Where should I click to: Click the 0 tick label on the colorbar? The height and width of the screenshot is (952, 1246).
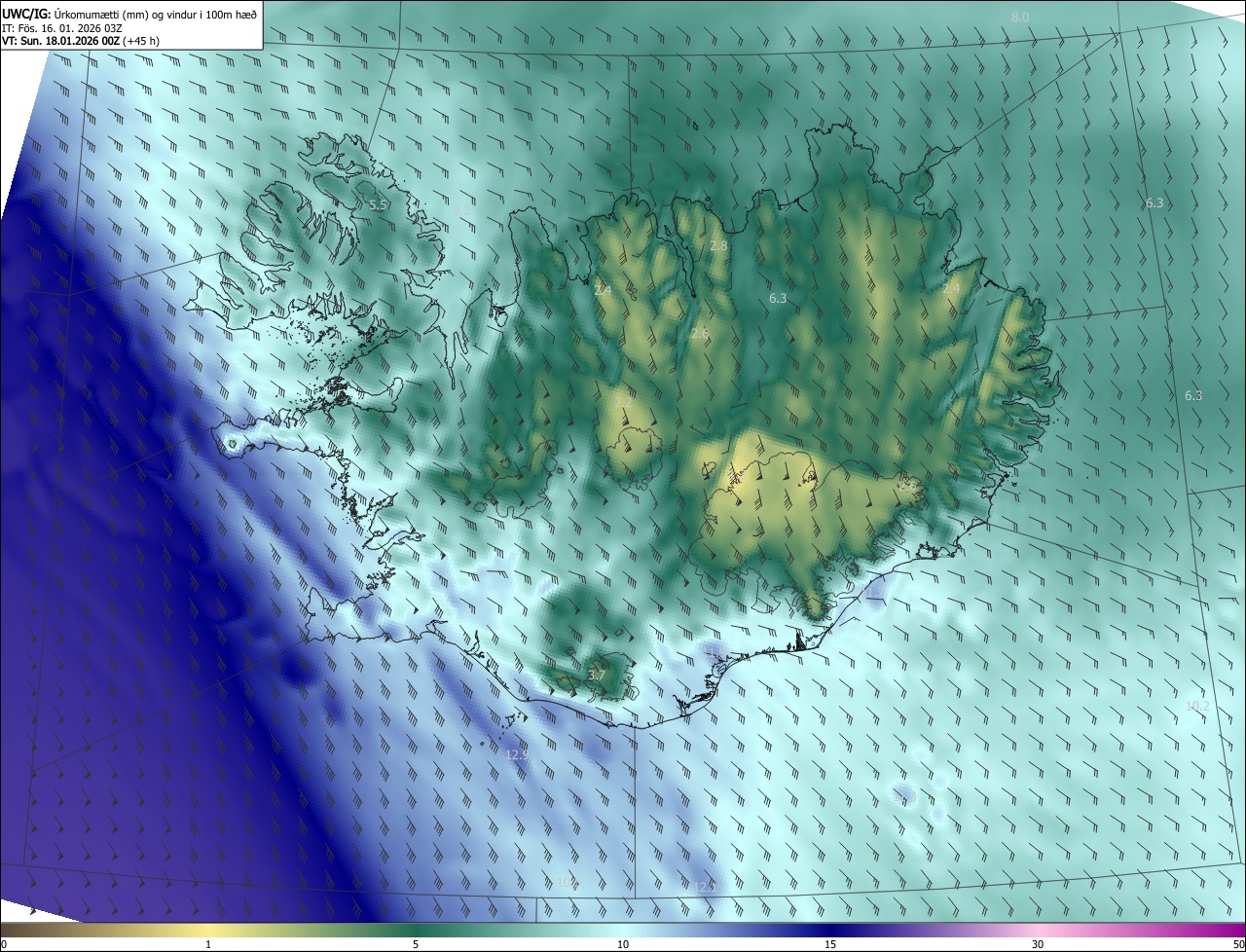[4, 944]
